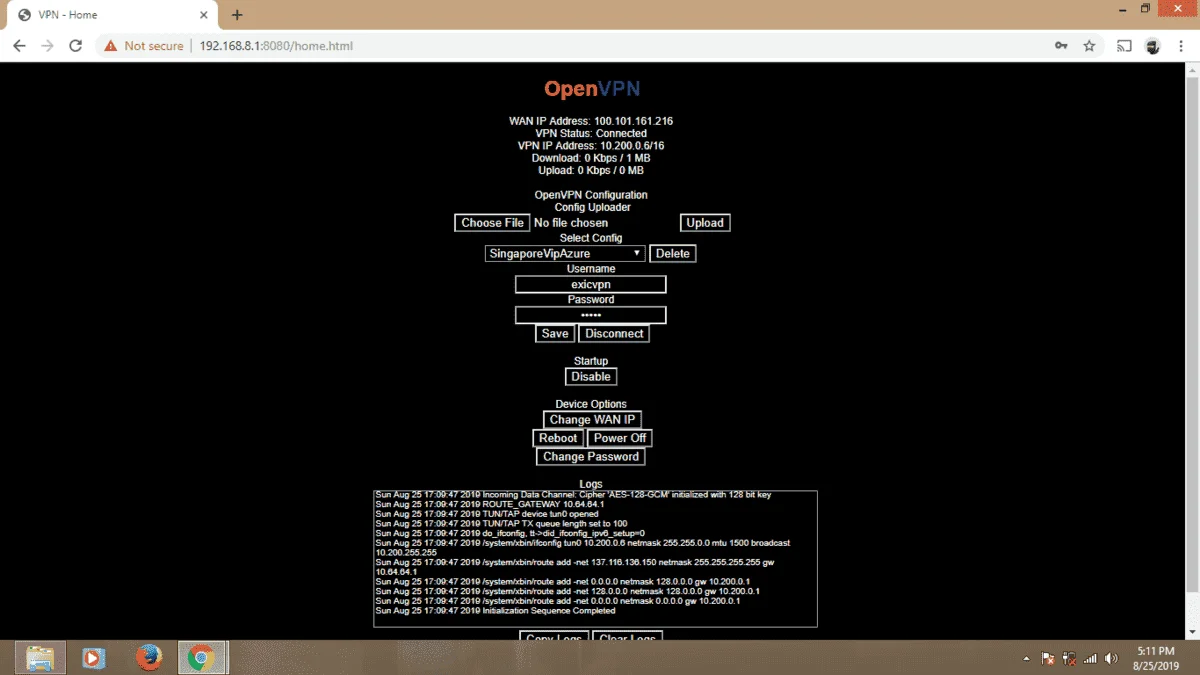Open Change Password option
This screenshot has width=1200, height=675.
pyautogui.click(x=591, y=457)
